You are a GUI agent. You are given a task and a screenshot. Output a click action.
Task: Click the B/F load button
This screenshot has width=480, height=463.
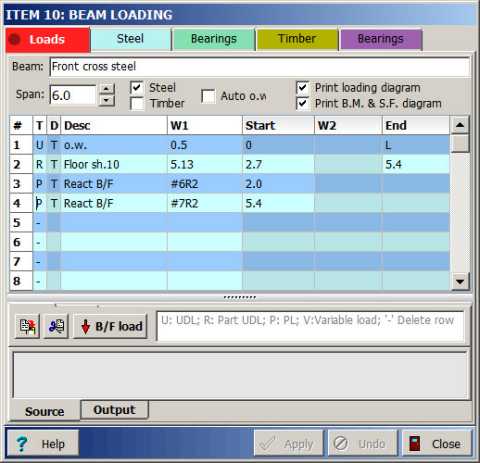click(x=110, y=326)
